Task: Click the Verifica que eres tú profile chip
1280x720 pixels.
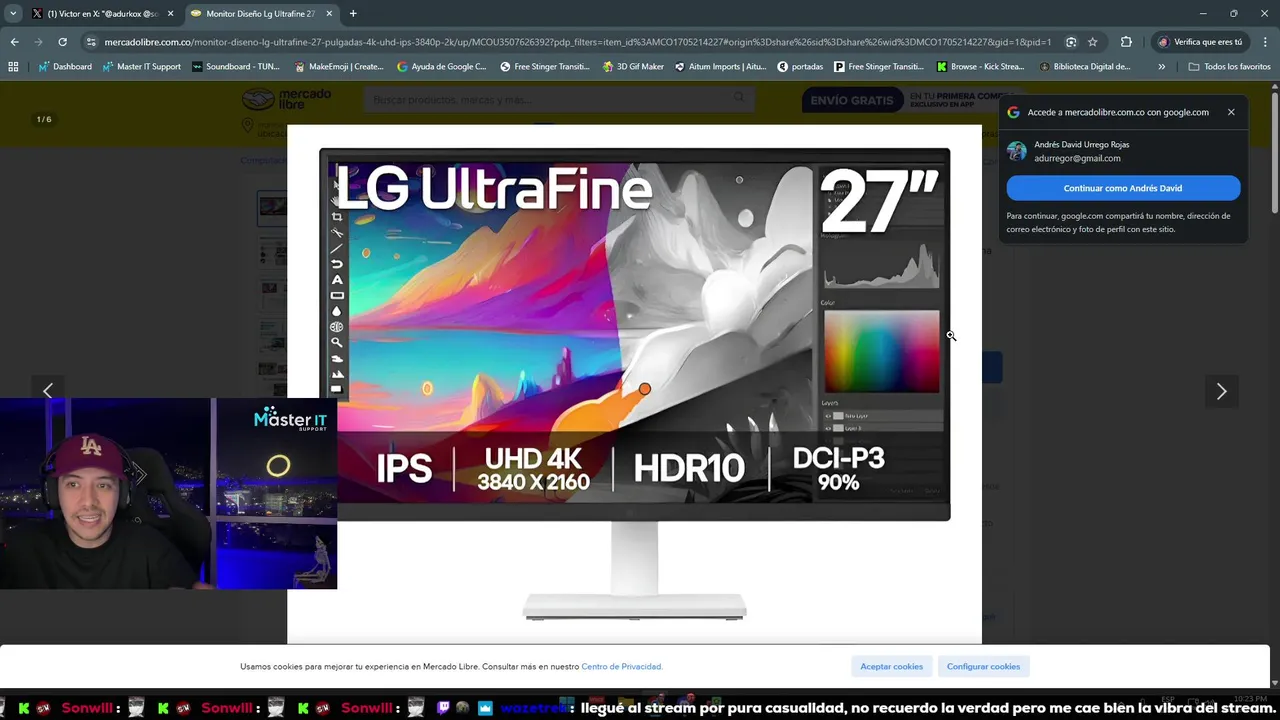Action: [1200, 42]
